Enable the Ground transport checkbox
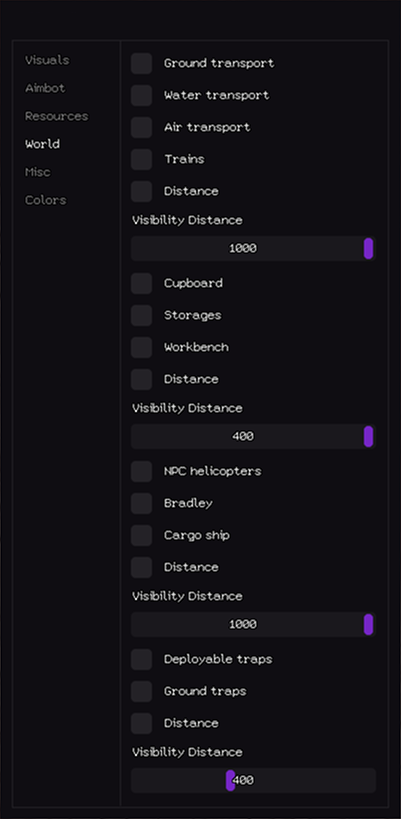Screen dimensions: 401x819 coord(141,63)
